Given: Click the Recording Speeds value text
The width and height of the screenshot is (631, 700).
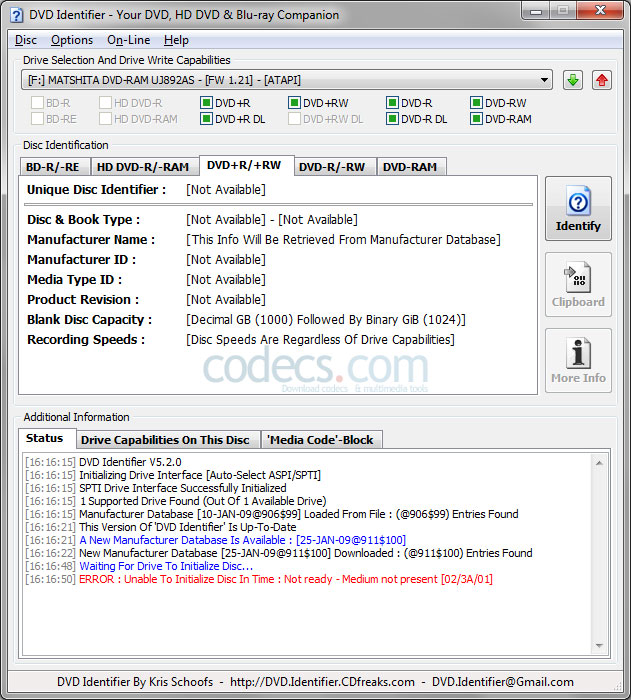Looking at the screenshot, I should 320,340.
